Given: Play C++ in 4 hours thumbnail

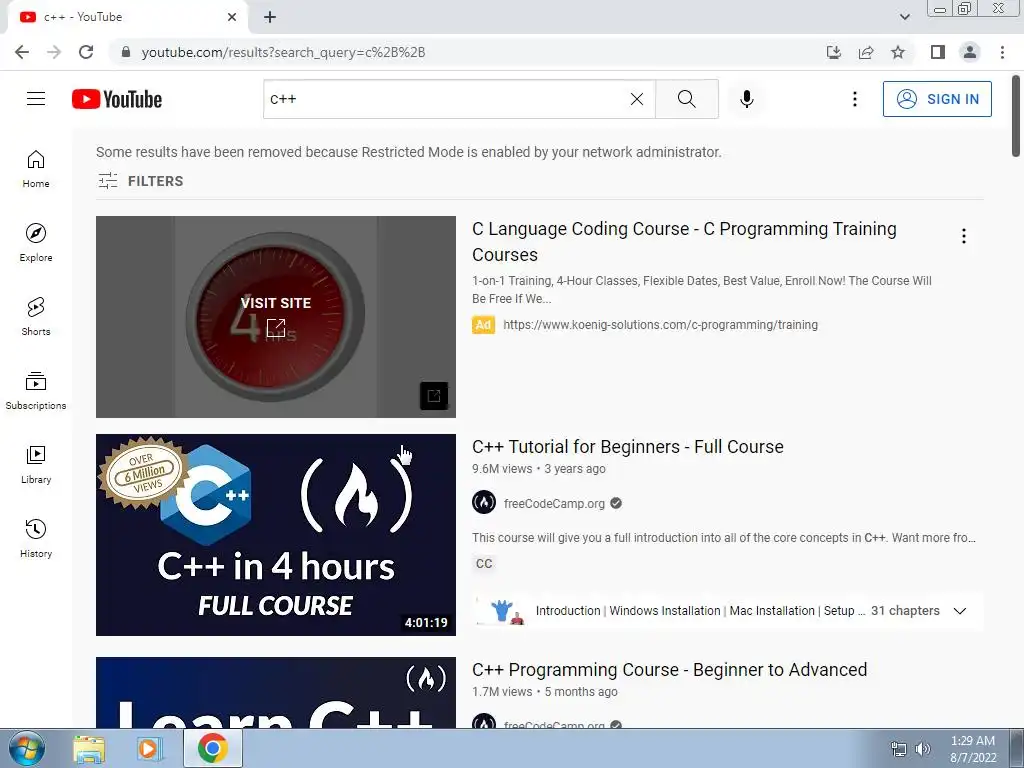Looking at the screenshot, I should [276, 535].
